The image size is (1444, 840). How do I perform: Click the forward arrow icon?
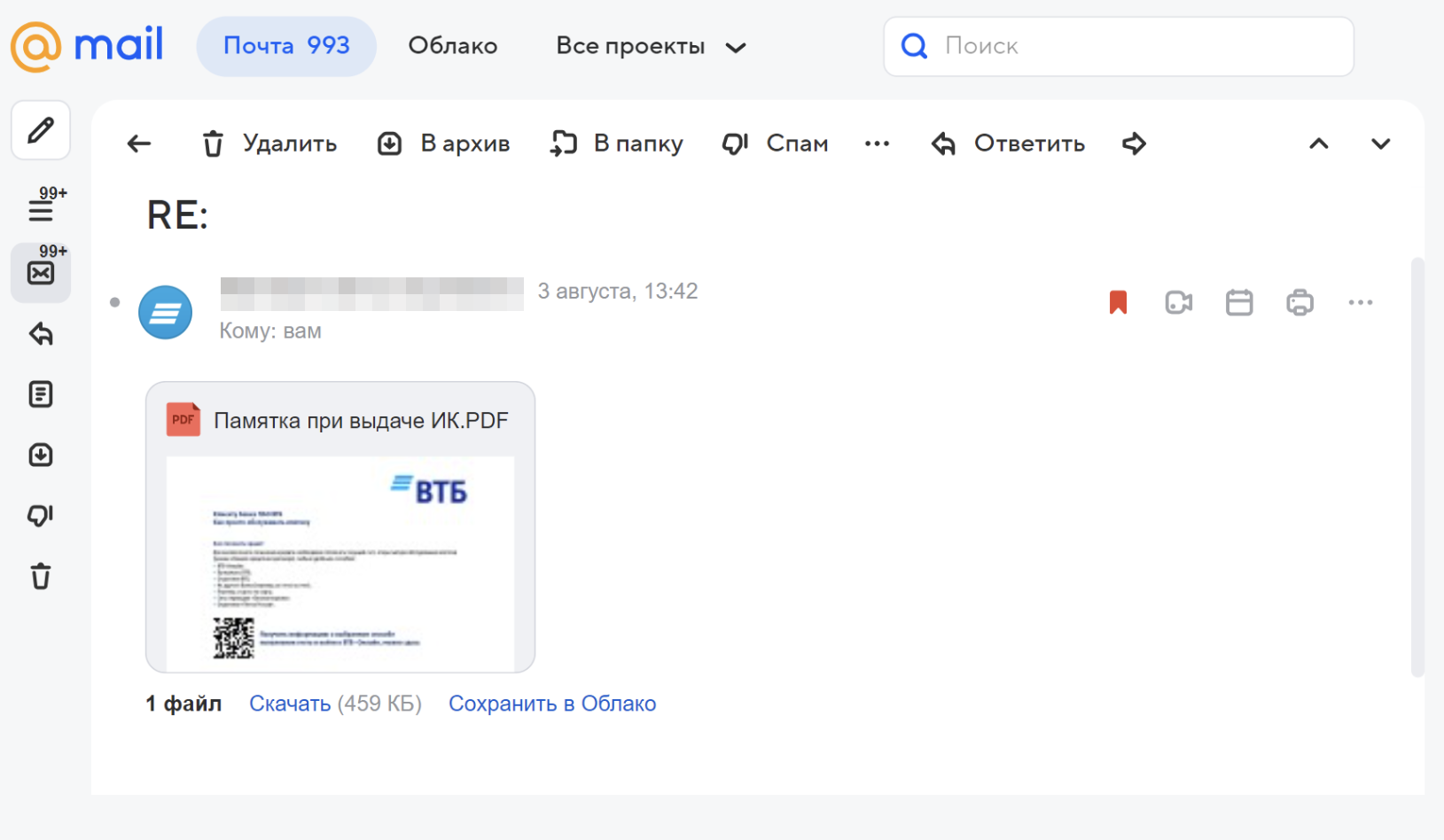point(1134,144)
